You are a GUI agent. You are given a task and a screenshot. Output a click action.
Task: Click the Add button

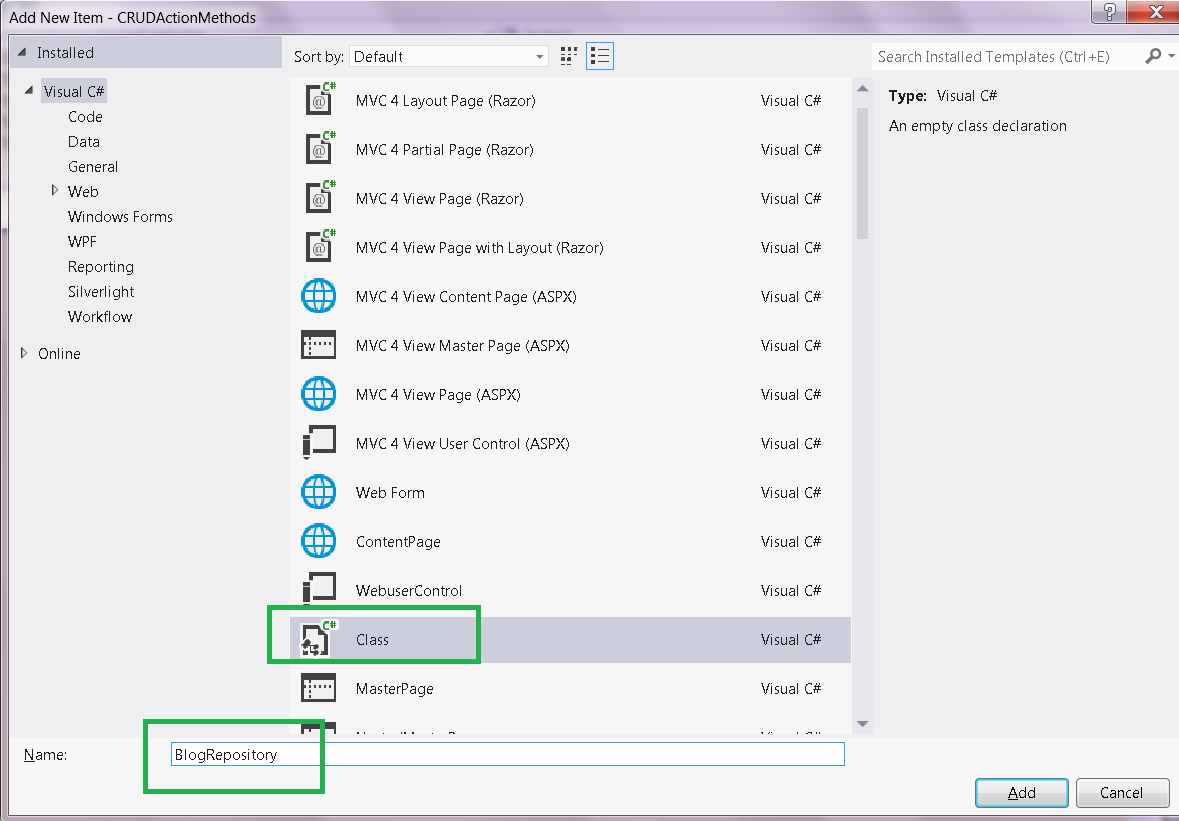(x=1021, y=792)
